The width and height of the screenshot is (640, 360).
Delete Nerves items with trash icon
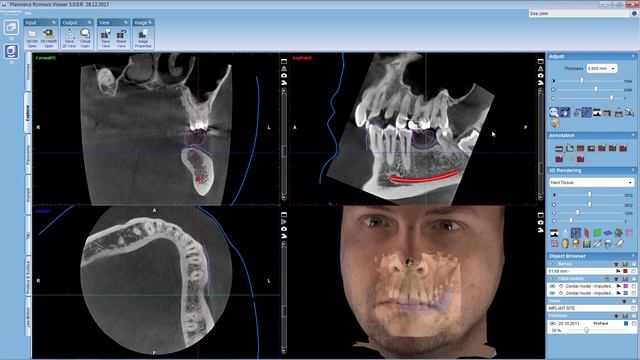[617, 264]
